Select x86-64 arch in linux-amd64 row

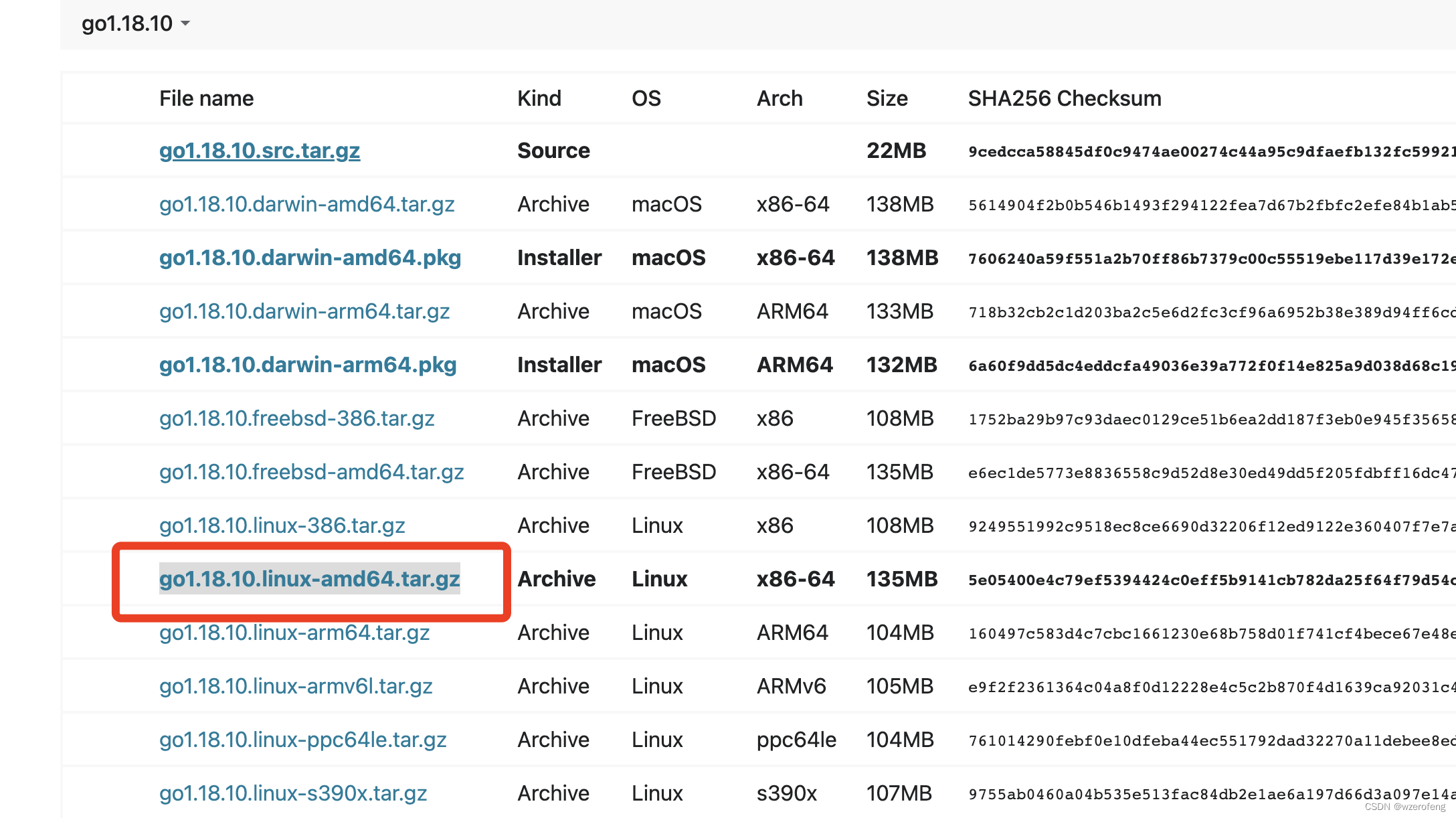click(796, 579)
